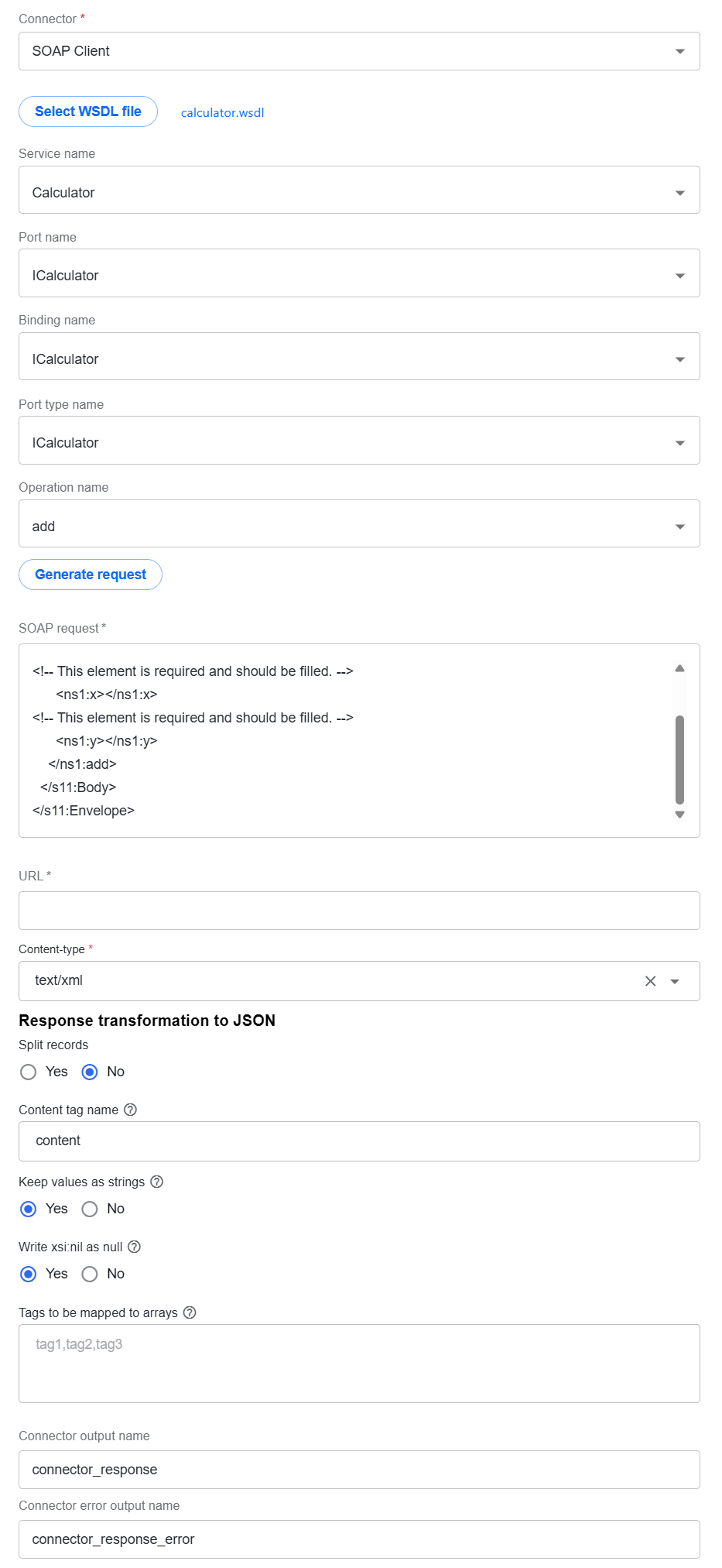Click the Select WSDL file button
Viewport: 722px width, 1568px height.
tap(88, 112)
